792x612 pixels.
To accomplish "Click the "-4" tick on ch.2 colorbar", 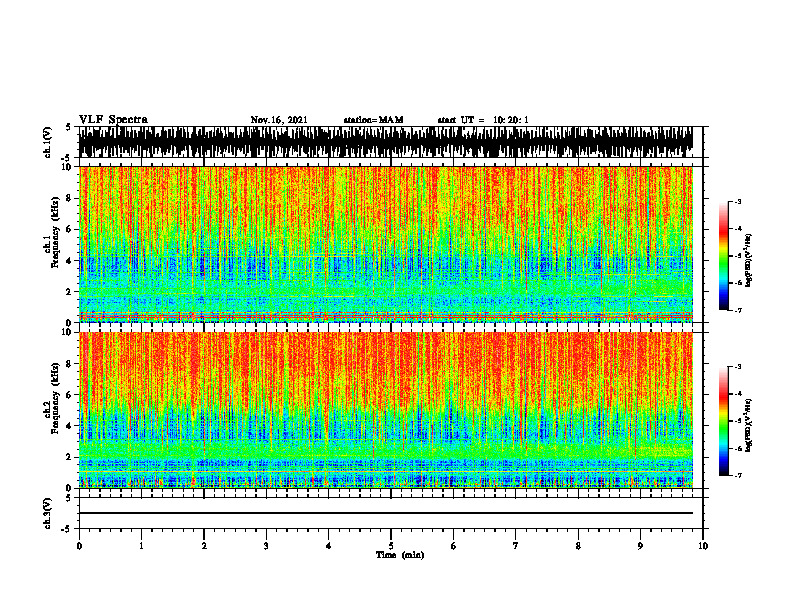I will click(737, 393).
